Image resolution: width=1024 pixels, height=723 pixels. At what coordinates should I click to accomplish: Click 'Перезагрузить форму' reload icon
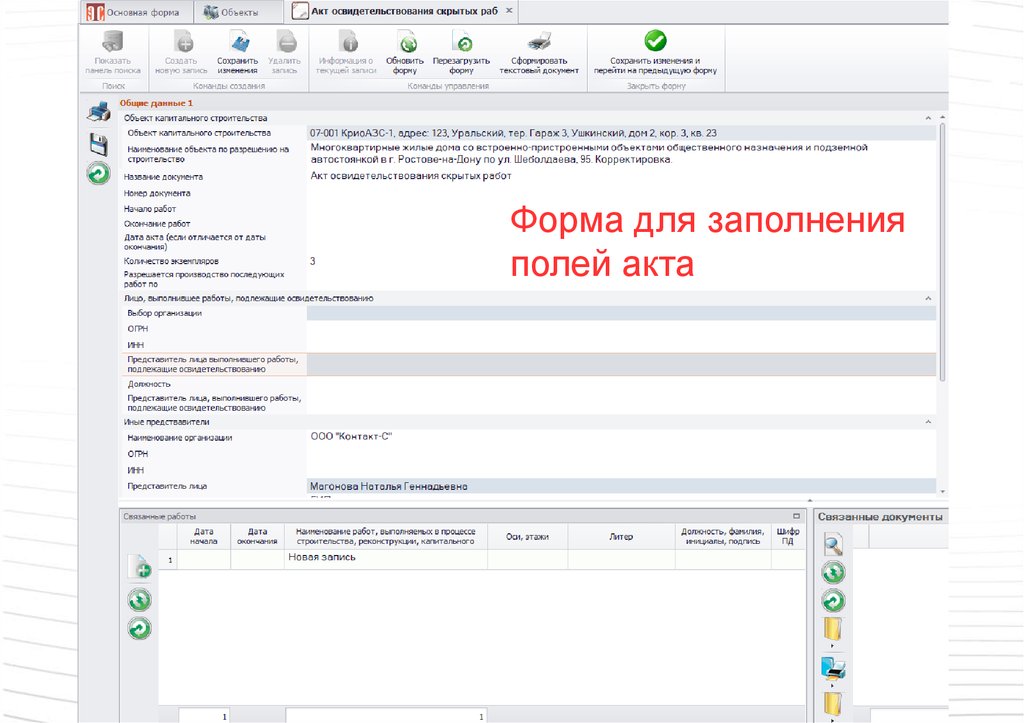461,43
